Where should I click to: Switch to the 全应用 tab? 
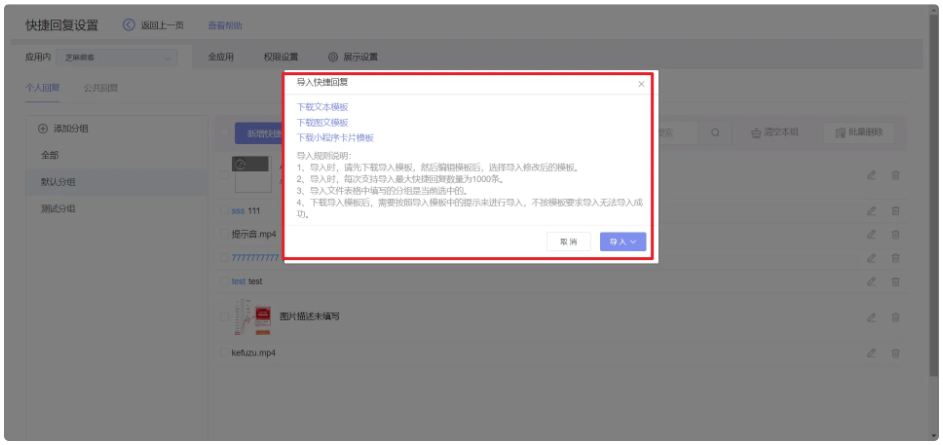coord(221,57)
